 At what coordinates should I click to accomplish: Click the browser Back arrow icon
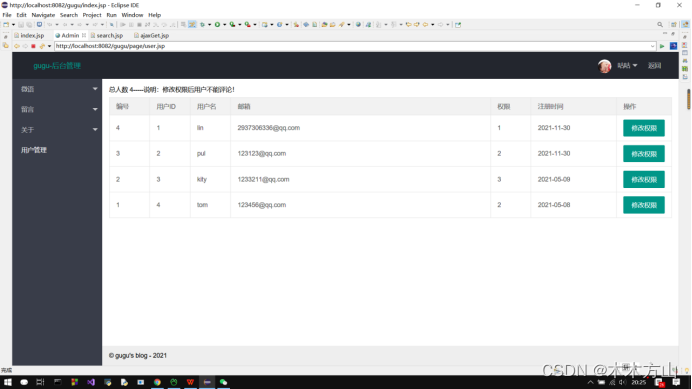(17, 46)
